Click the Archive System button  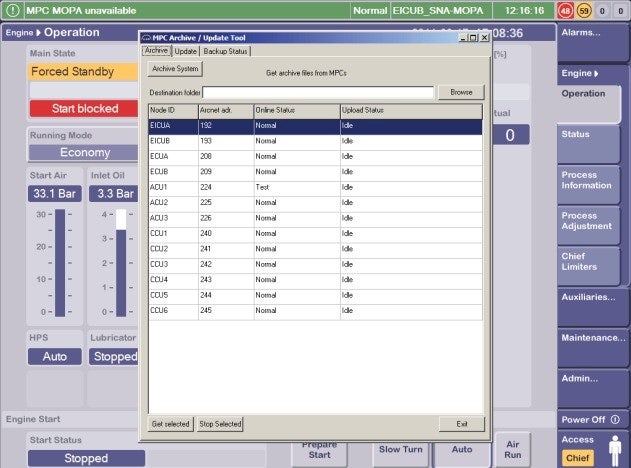[x=175, y=69]
